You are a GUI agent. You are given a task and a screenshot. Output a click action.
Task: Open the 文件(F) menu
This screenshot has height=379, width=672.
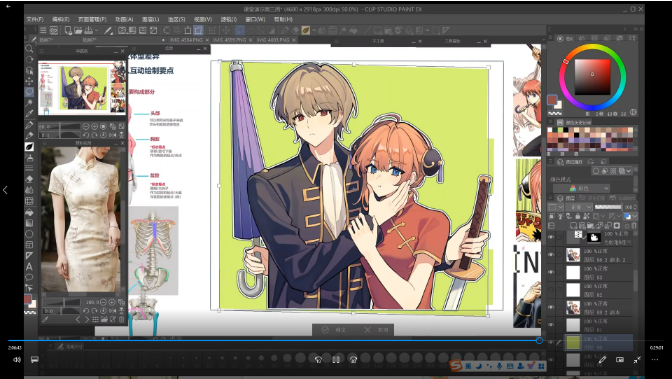click(x=35, y=19)
